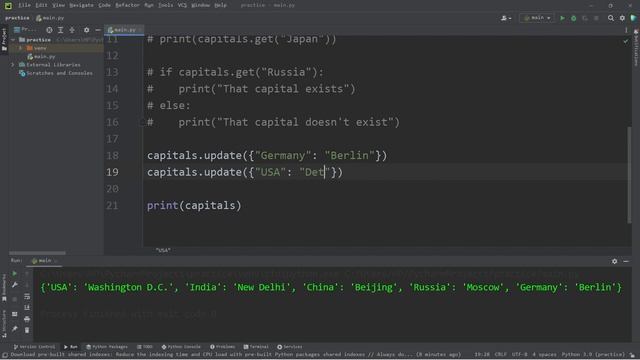Click the Expand All icon in Project panel
Image resolution: width=640 pixels, height=360 pixels.
click(60, 30)
